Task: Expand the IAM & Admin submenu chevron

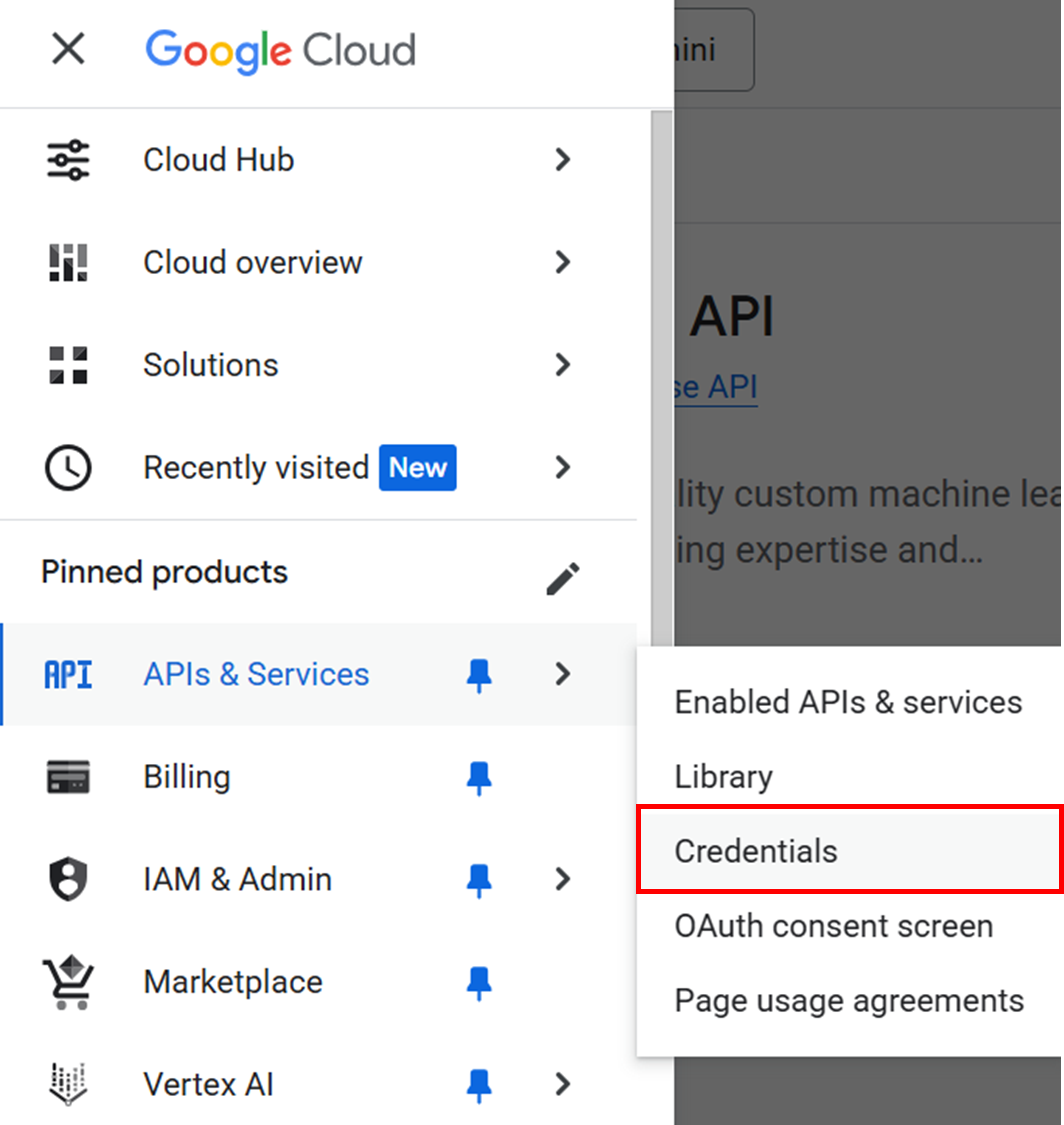Action: 563,879
